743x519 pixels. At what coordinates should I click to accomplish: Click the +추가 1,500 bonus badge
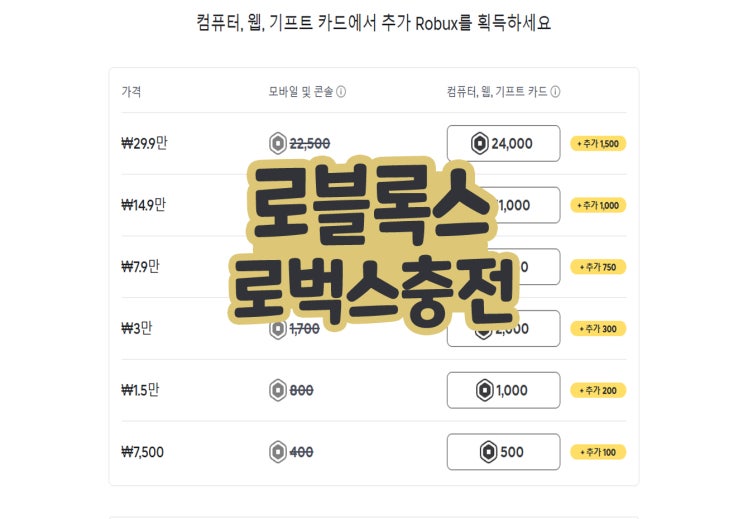click(x=598, y=144)
